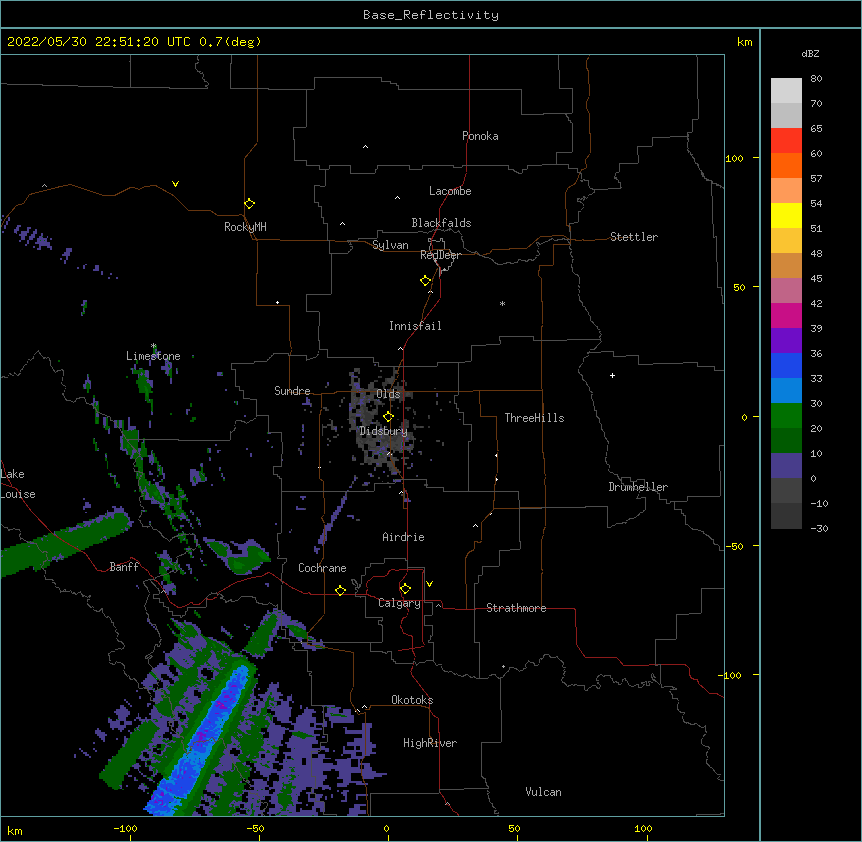Click the white asterisk marker east of Innisfail
This screenshot has height=842, width=862.
click(x=502, y=303)
